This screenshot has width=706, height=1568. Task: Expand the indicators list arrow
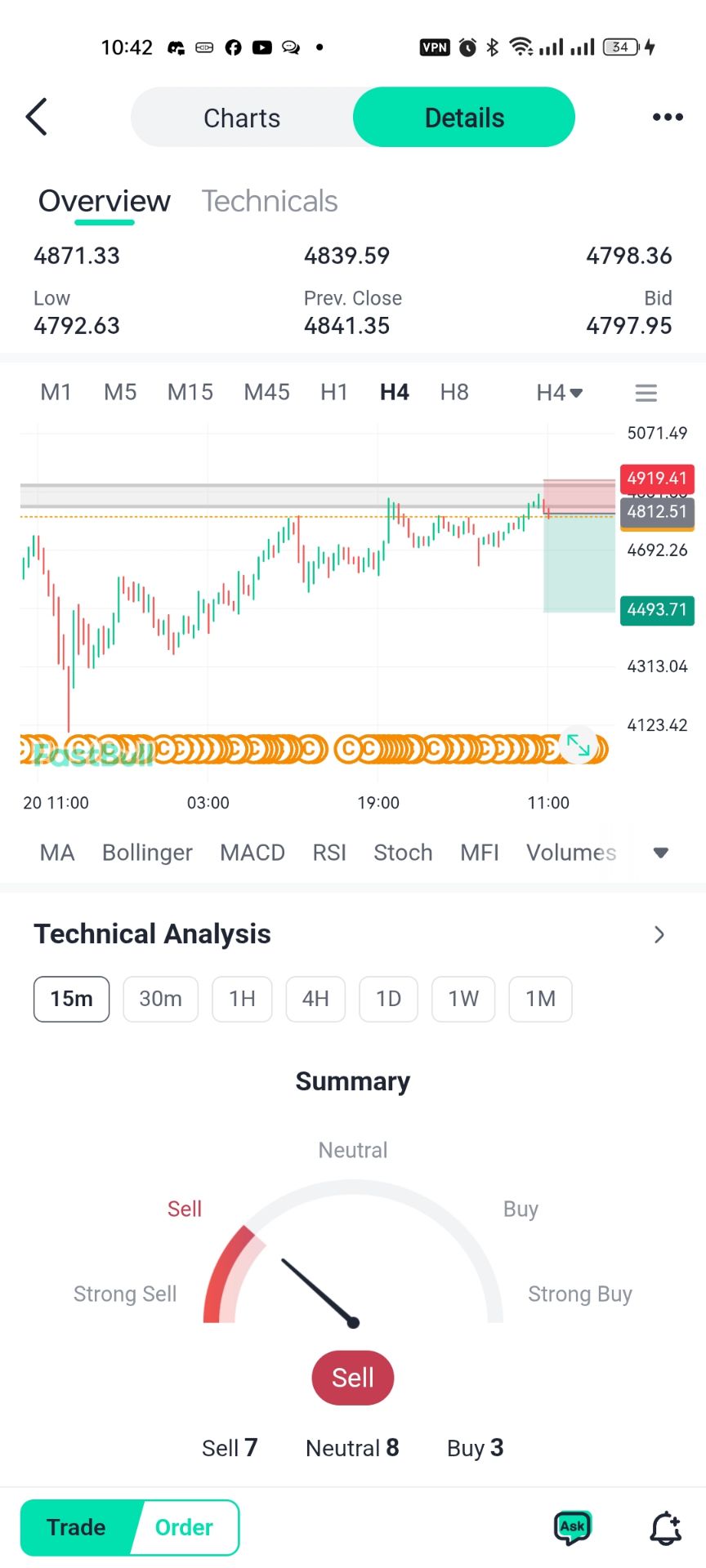661,853
